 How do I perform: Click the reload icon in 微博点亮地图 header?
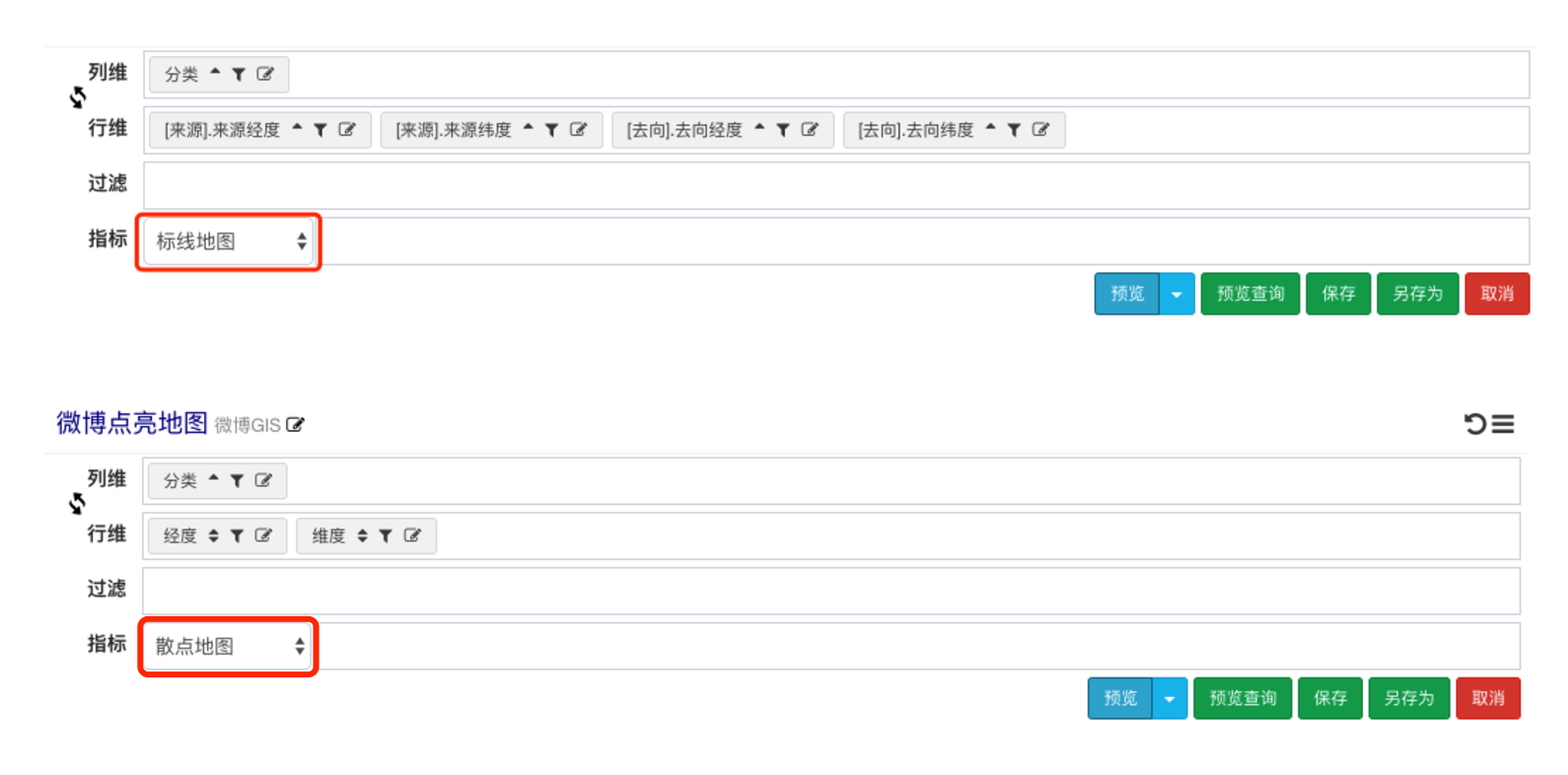click(x=1474, y=424)
